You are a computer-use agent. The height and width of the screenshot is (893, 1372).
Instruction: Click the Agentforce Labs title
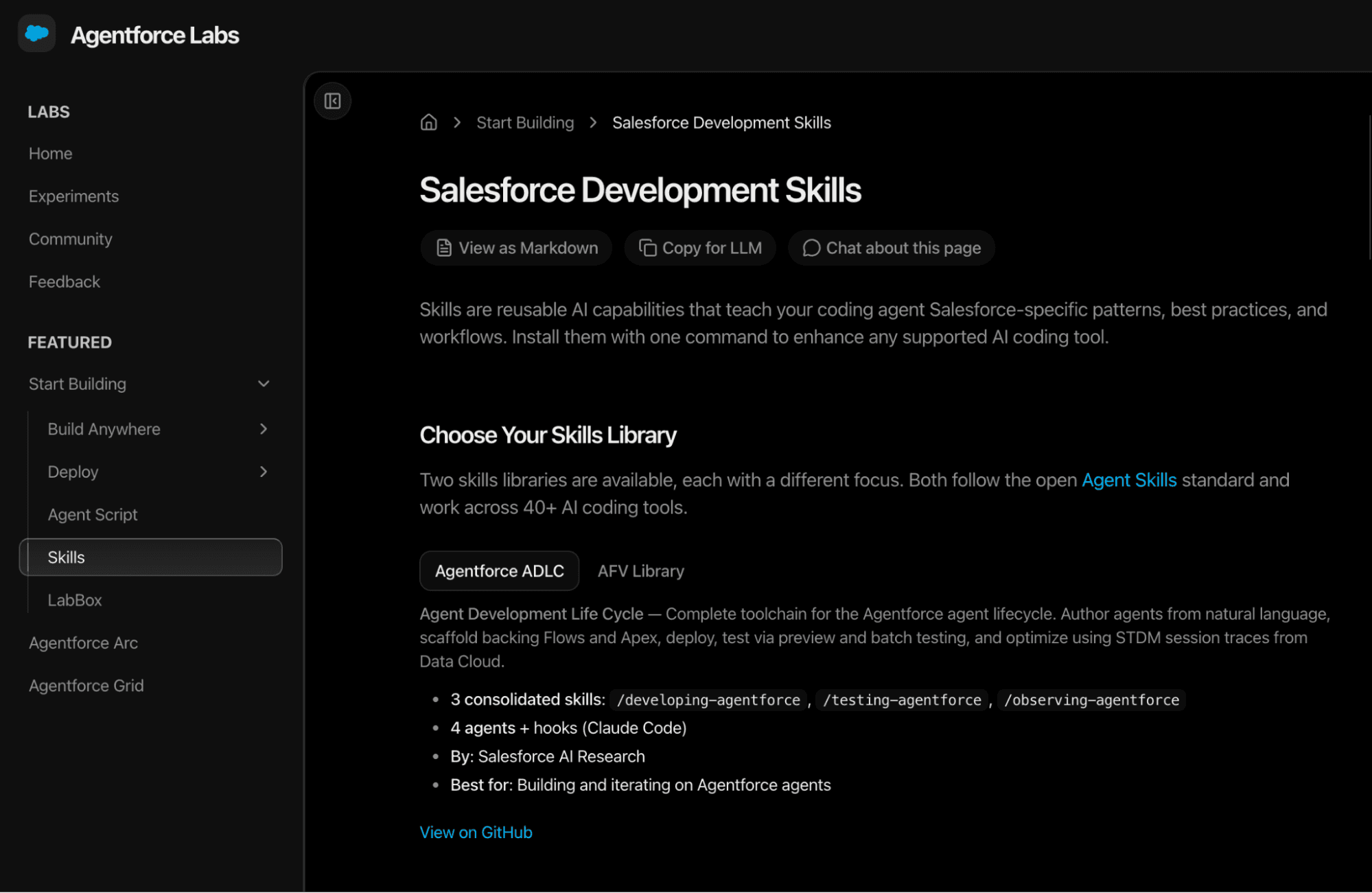click(x=155, y=35)
